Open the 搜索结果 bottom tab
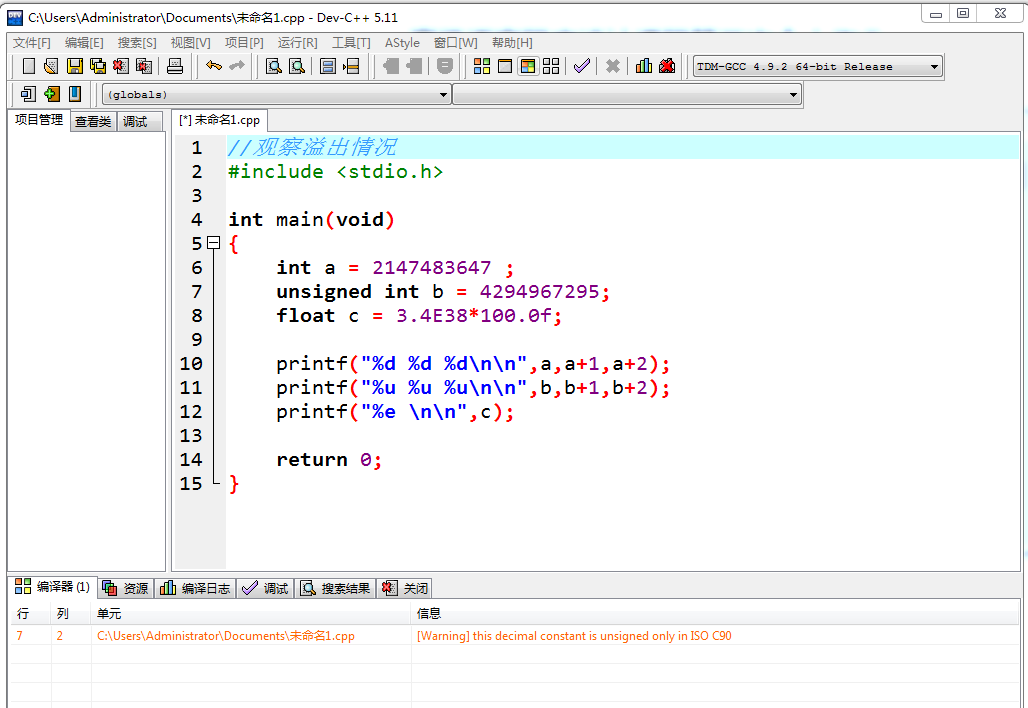 (335, 588)
